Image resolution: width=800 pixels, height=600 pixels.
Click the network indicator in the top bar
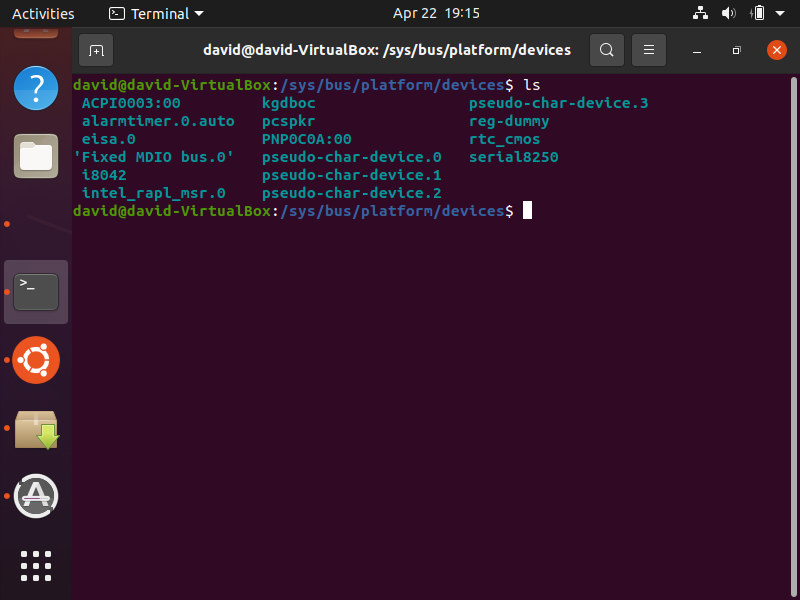pos(700,14)
